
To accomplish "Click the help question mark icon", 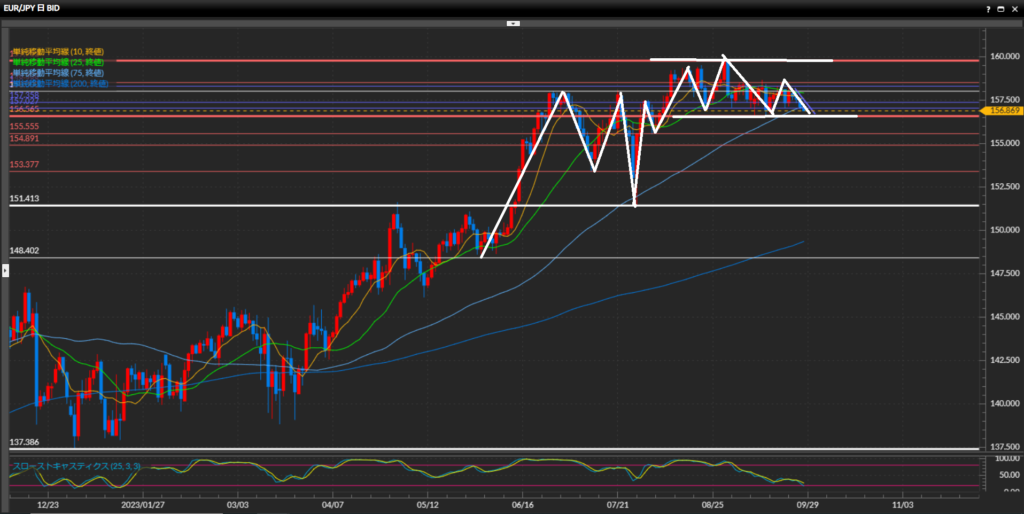I will click(x=986, y=7).
